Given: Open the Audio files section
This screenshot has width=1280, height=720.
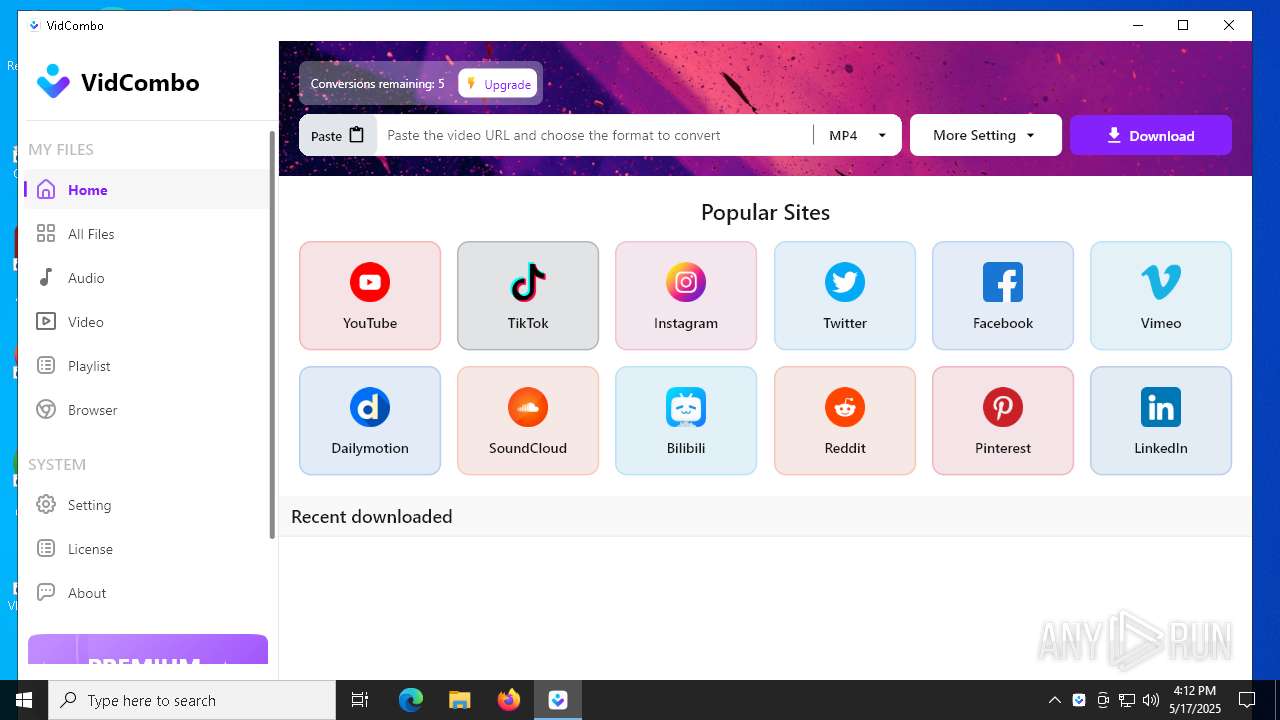Looking at the screenshot, I should pyautogui.click(x=146, y=278).
